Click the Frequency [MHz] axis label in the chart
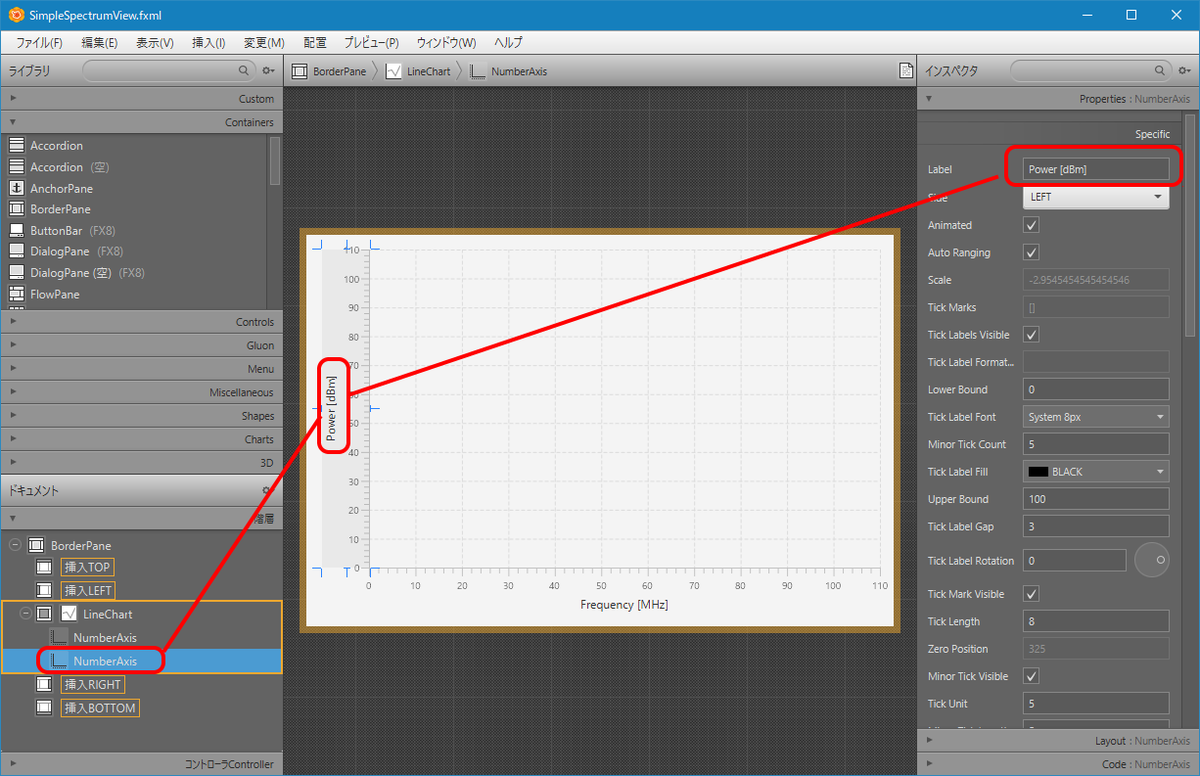Screen dimensions: 1200x776 [x=624, y=605]
